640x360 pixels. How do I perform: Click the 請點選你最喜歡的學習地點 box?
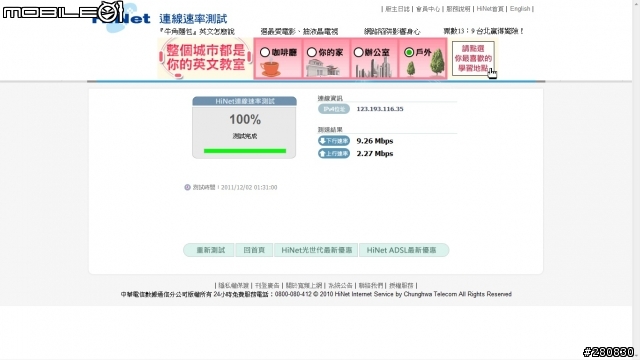[473, 58]
